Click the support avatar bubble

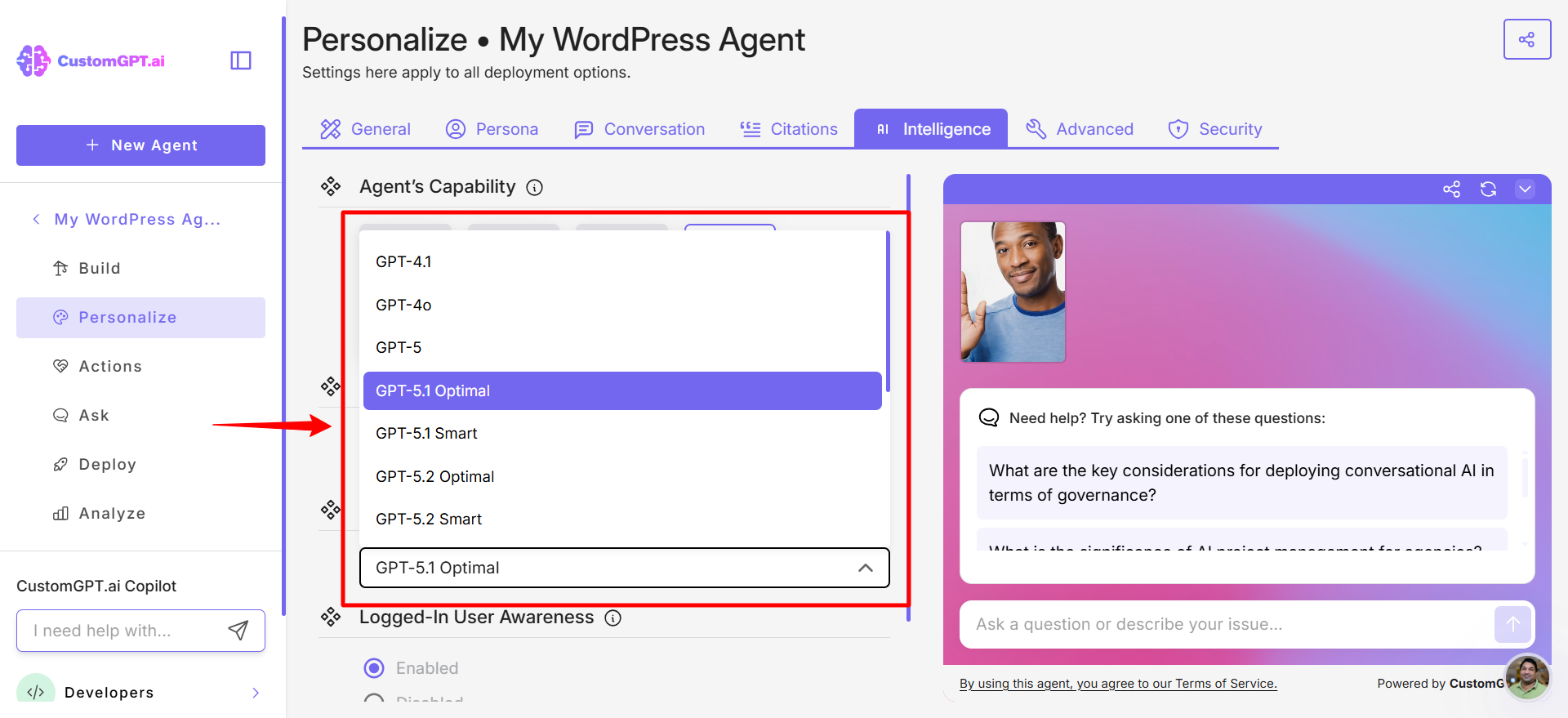click(x=1527, y=677)
